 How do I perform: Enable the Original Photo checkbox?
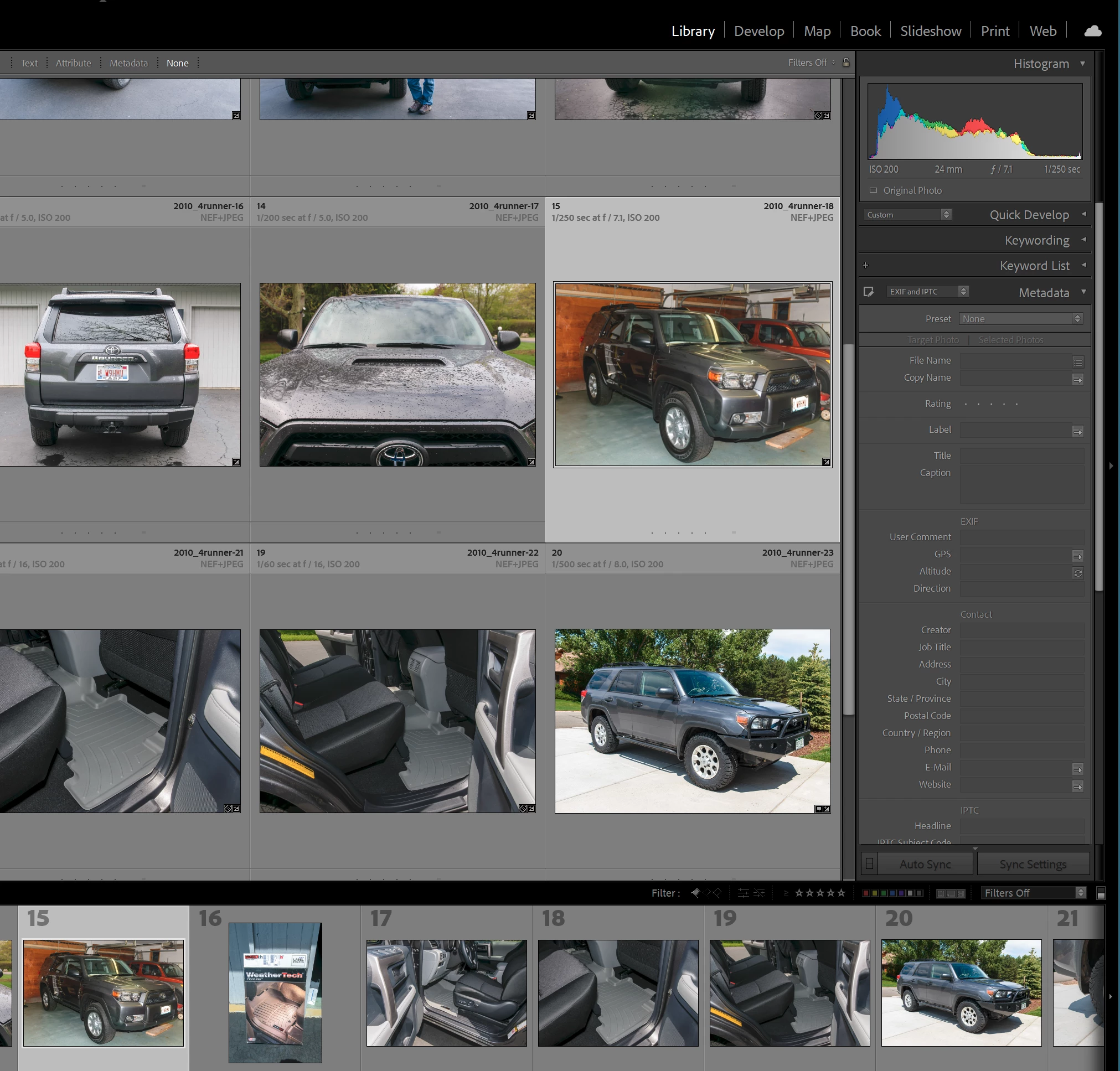873,190
